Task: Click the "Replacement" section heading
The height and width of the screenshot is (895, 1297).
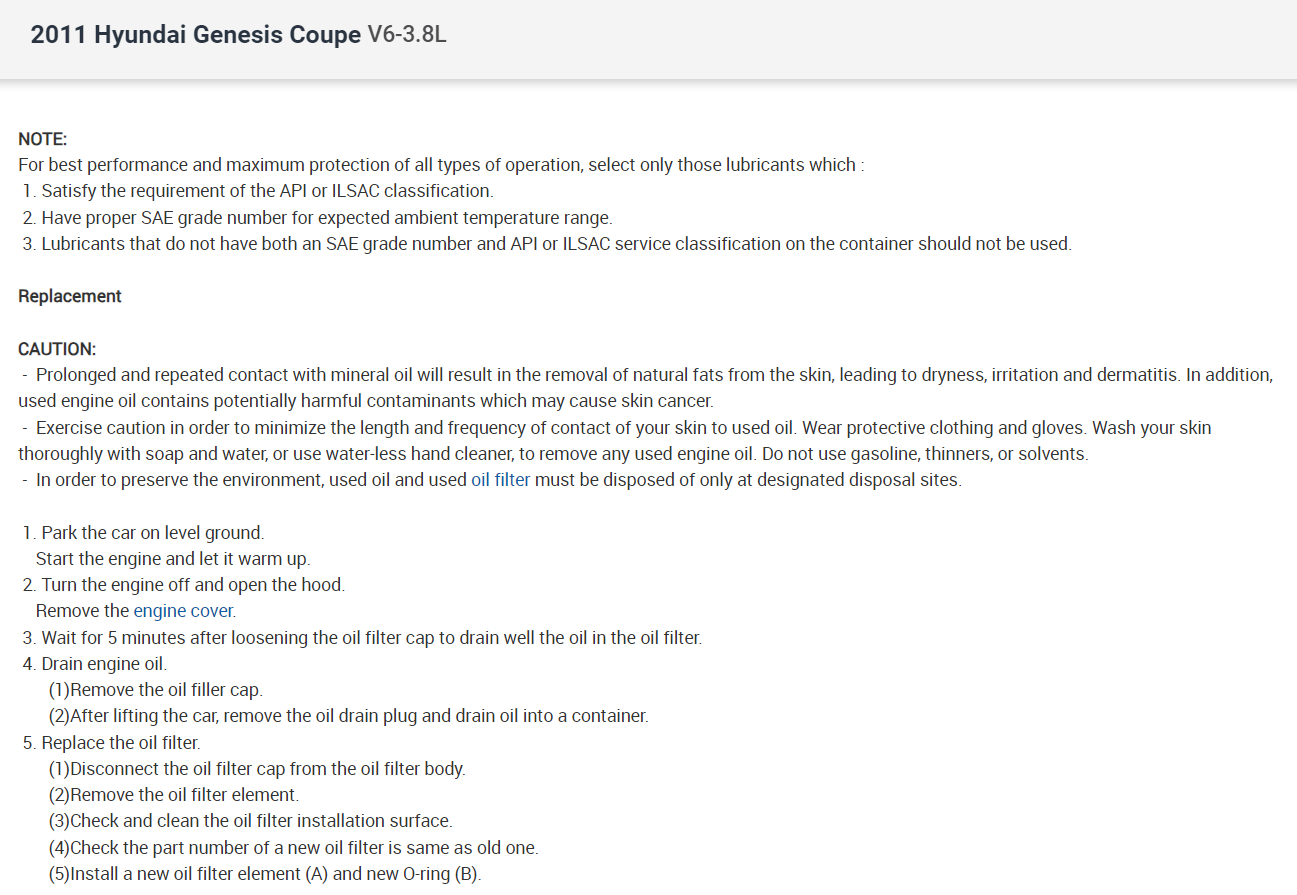Action: [70, 296]
